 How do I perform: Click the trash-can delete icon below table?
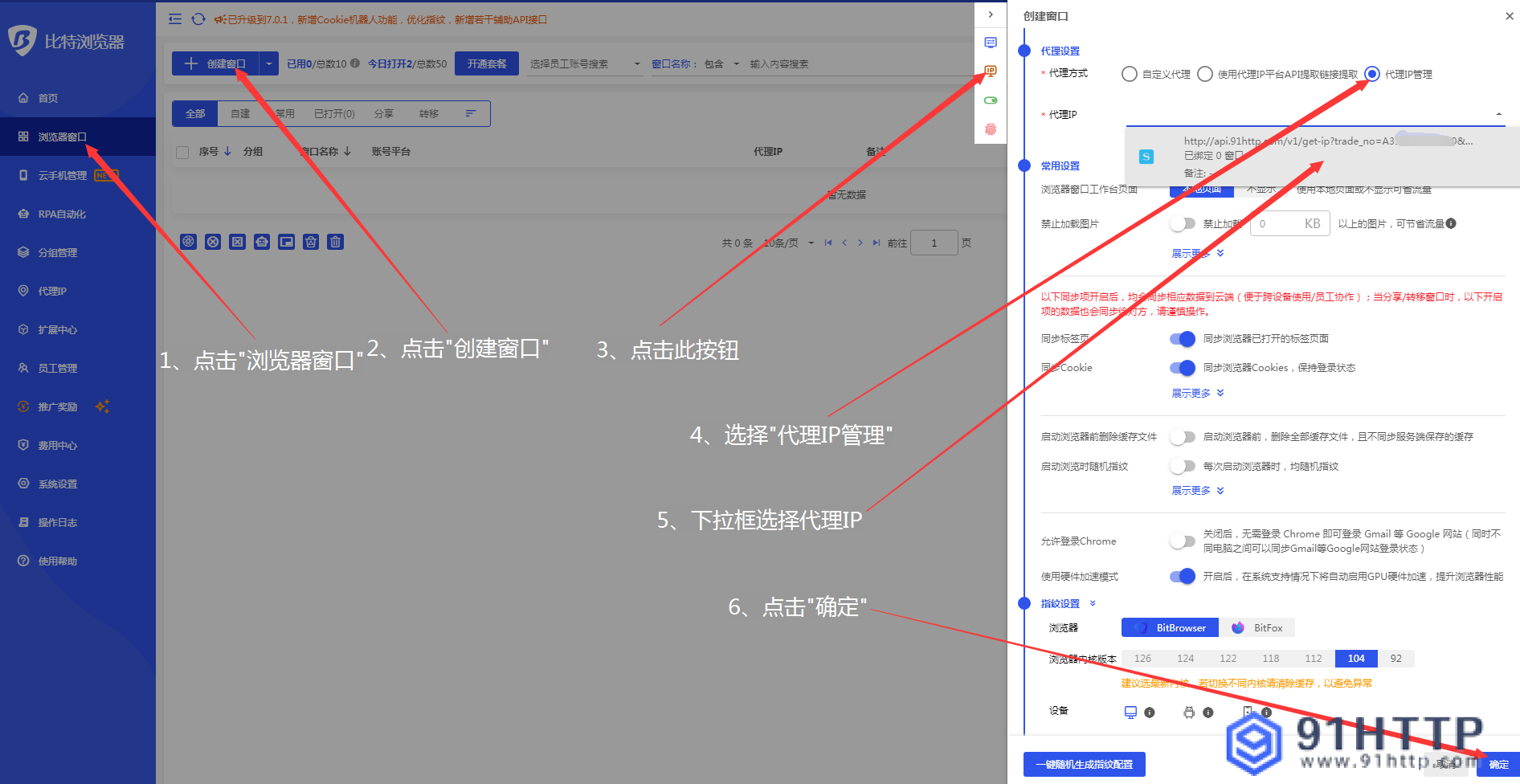click(336, 242)
